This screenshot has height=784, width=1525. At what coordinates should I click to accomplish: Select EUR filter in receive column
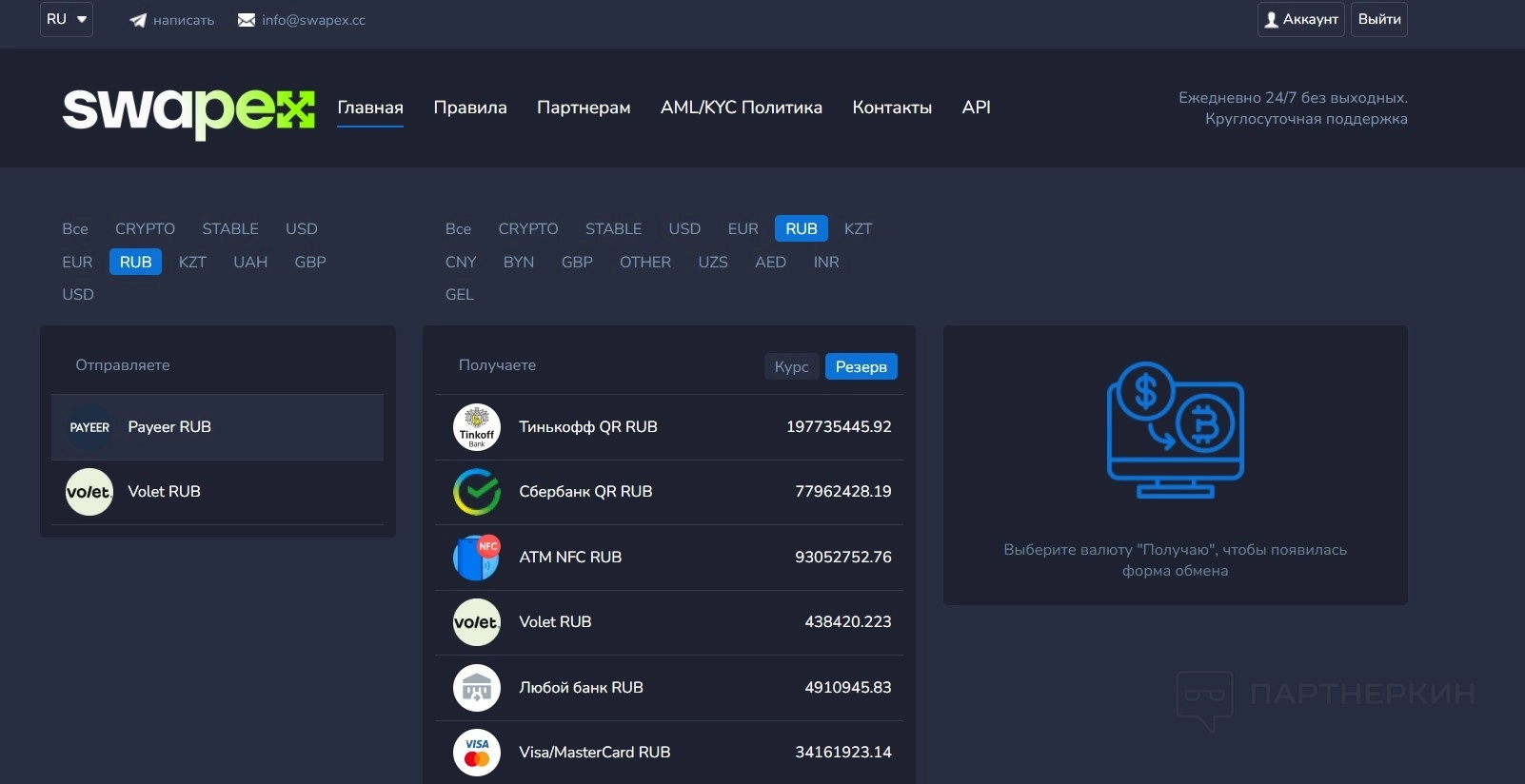[743, 228]
